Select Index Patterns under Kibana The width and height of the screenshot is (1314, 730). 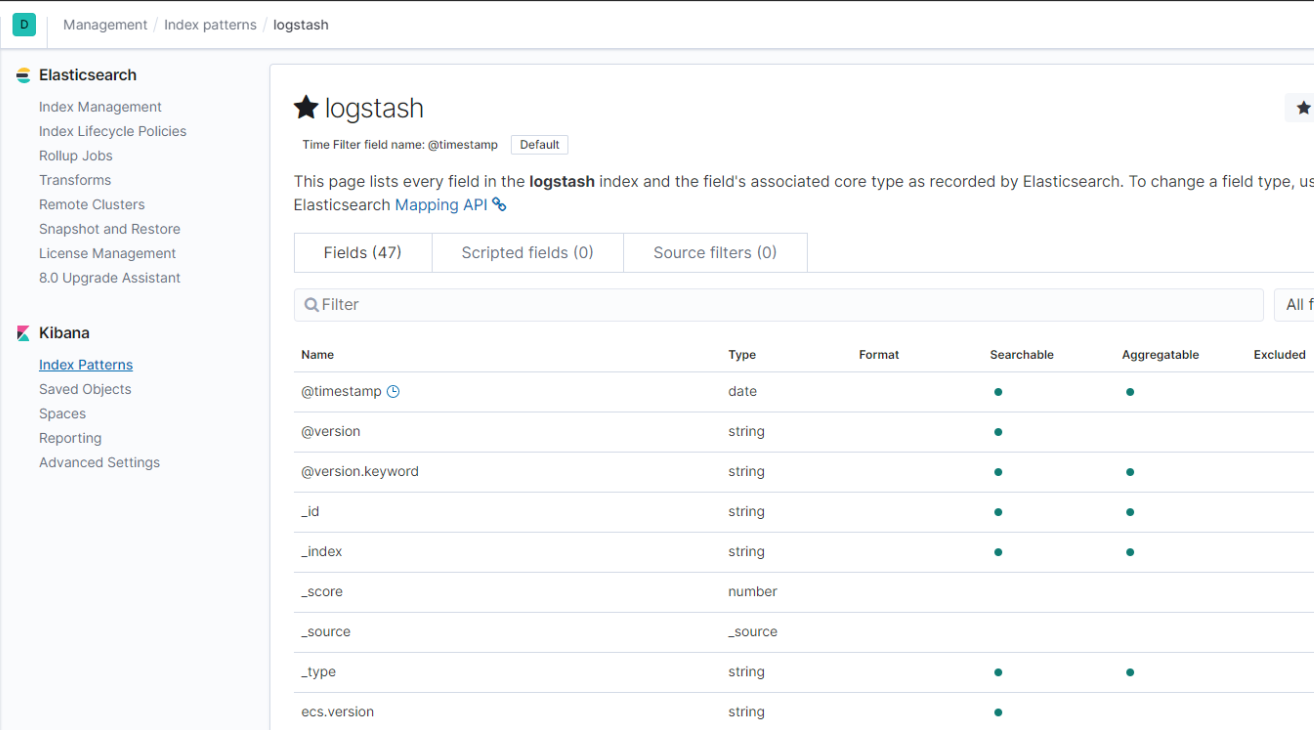86,365
